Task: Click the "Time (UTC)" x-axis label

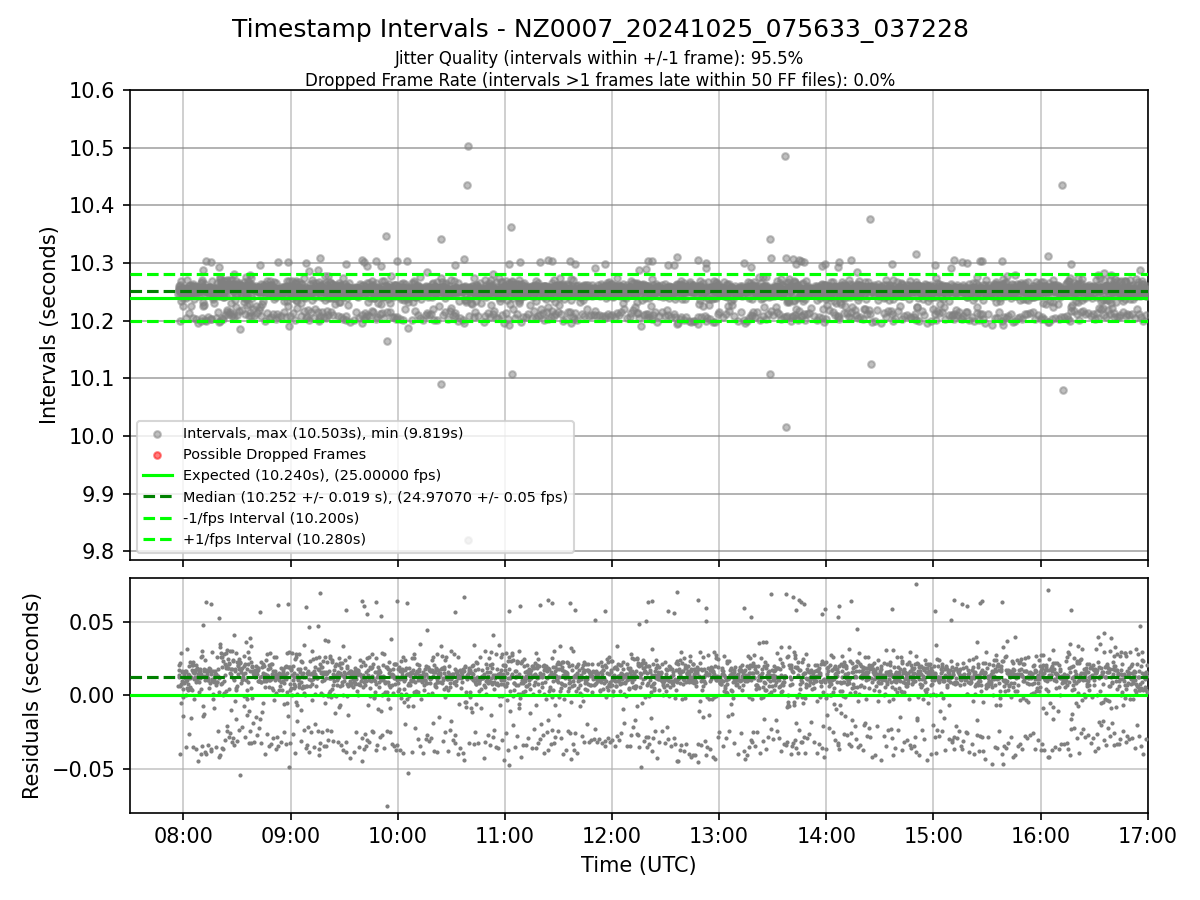Action: [x=638, y=865]
